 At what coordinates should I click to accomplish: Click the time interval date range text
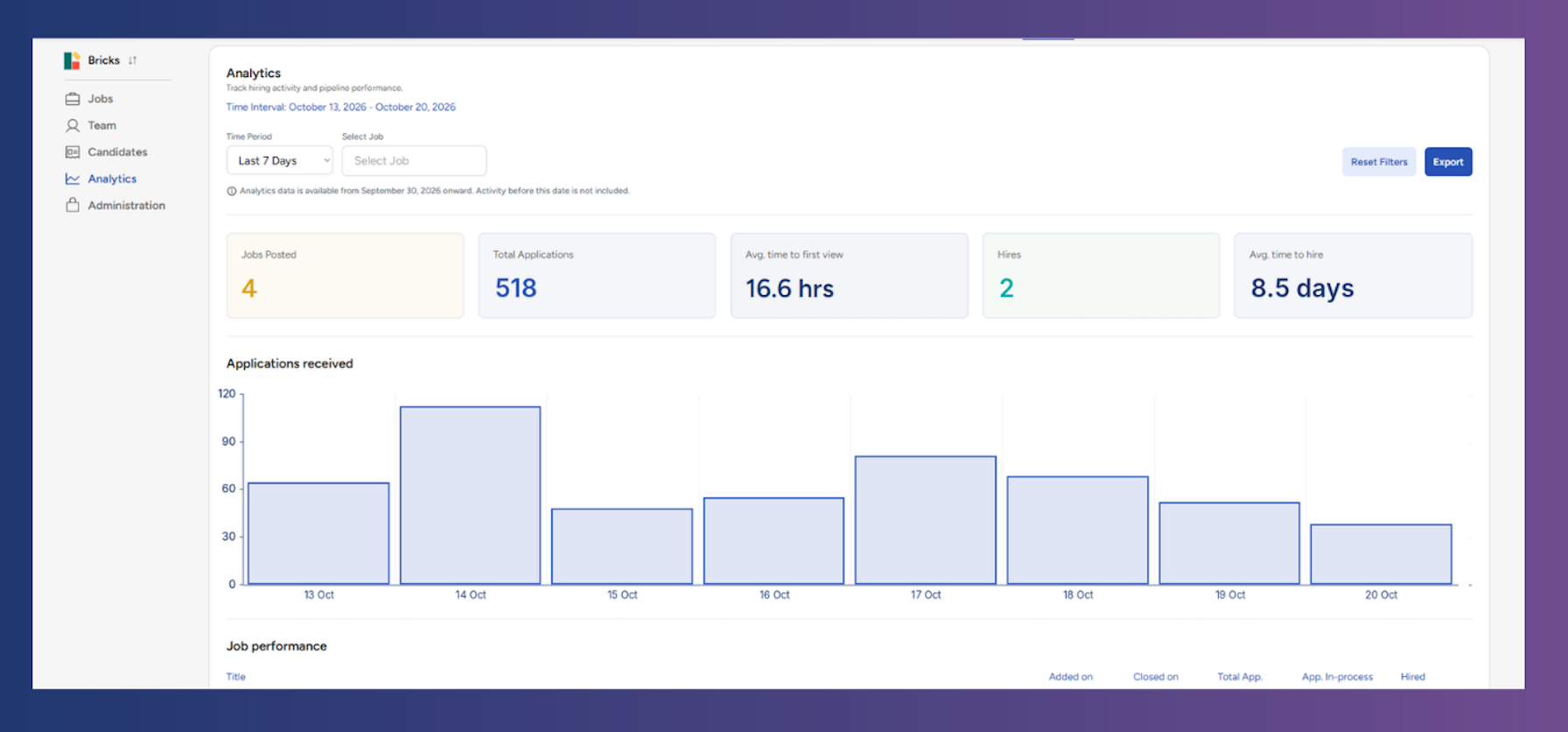(x=341, y=107)
